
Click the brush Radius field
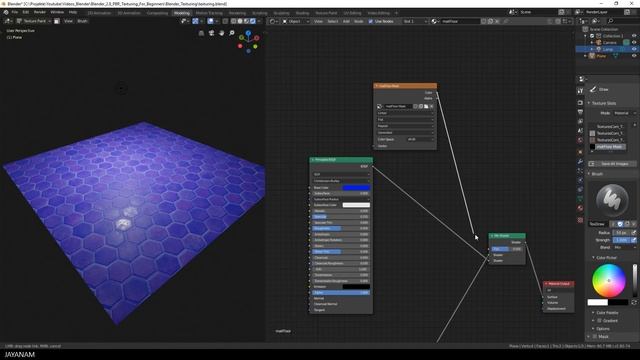point(621,233)
